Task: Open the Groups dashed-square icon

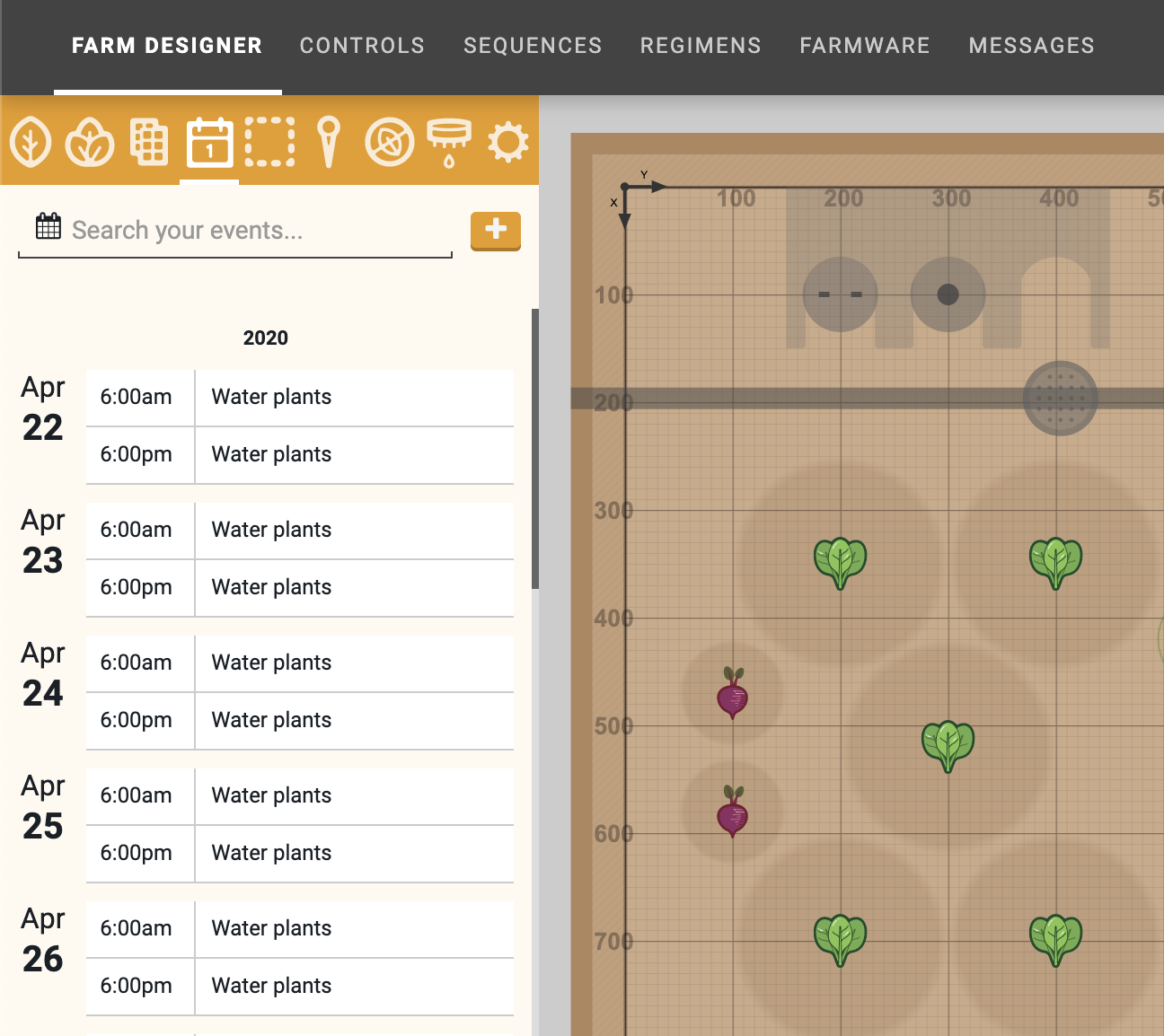Action: [269, 142]
